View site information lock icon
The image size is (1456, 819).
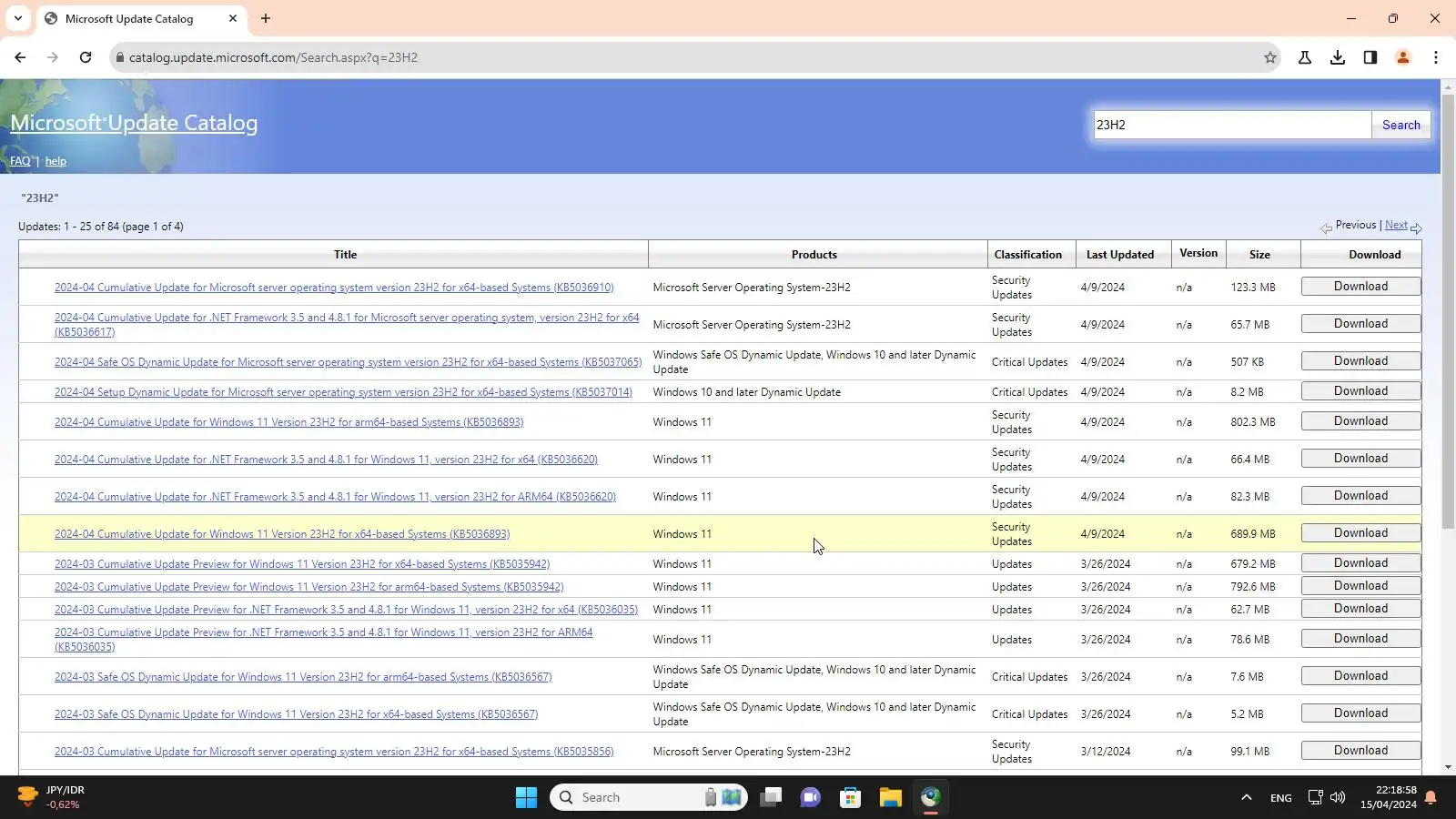coord(119,57)
